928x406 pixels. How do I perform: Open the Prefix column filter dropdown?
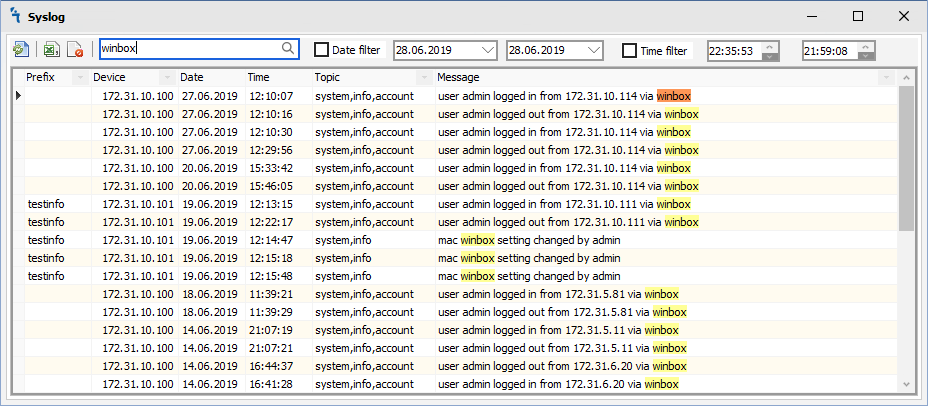pyautogui.click(x=79, y=78)
